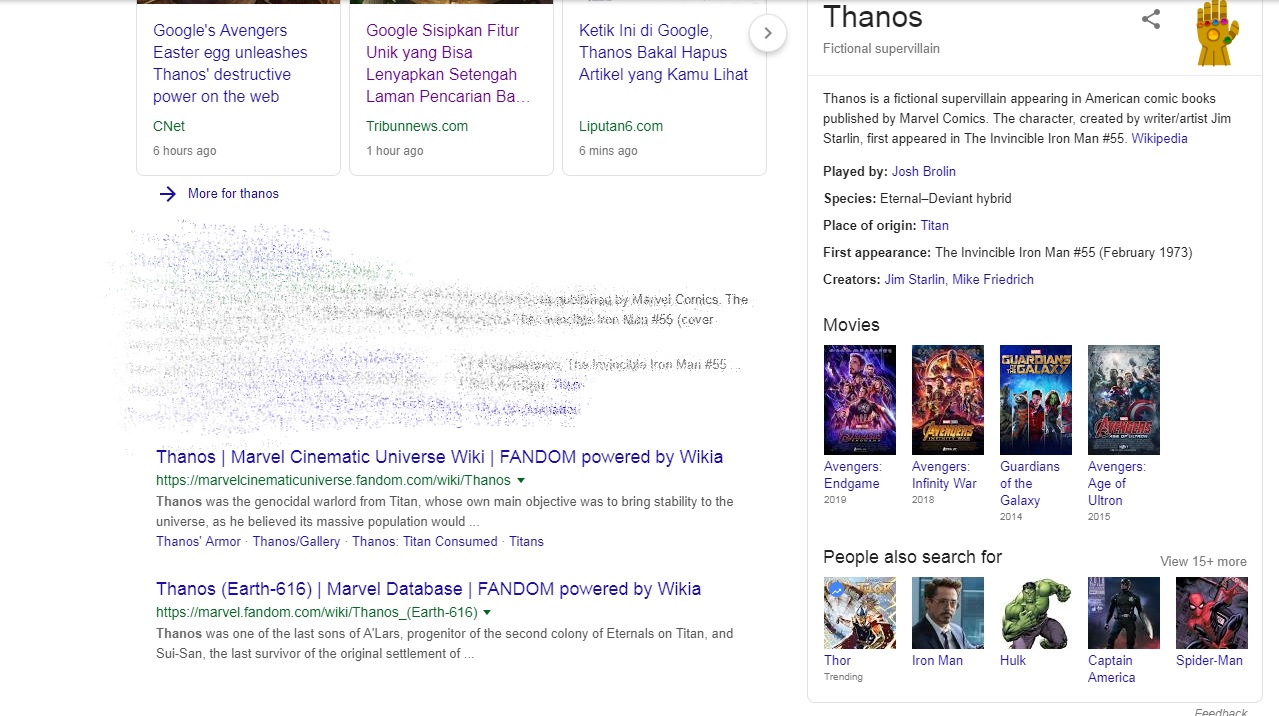Screen dimensions: 1279x716
Task: Click the Movies section heading
Action: 851,325
